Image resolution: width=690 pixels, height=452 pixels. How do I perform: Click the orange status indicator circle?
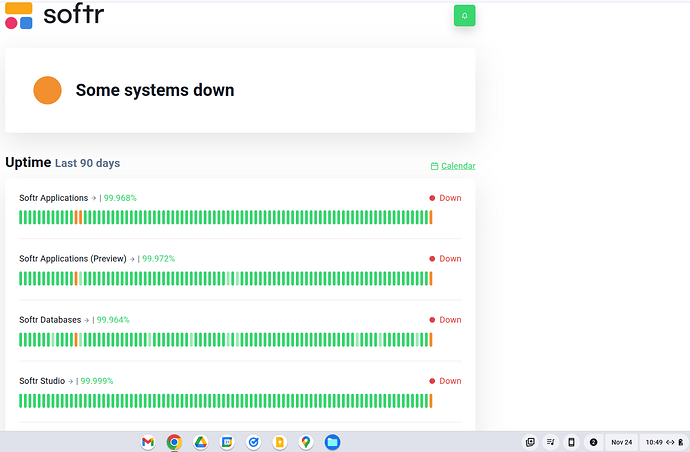tap(48, 90)
